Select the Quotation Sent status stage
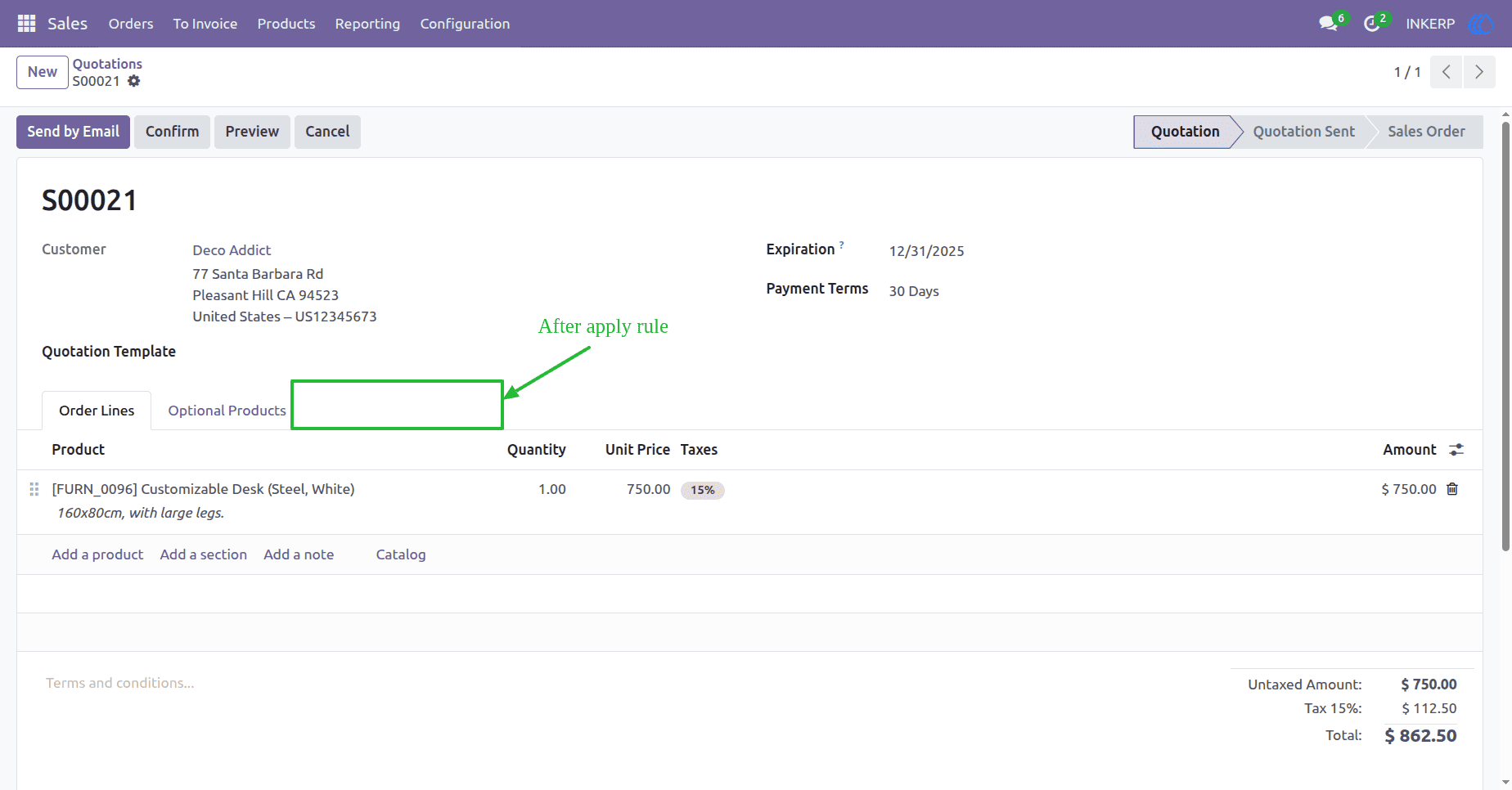 click(x=1303, y=132)
